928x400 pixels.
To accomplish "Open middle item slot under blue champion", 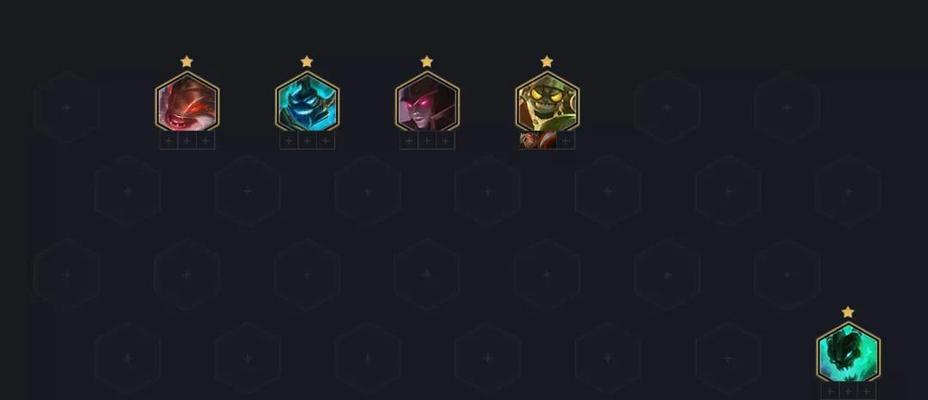I will (x=307, y=141).
